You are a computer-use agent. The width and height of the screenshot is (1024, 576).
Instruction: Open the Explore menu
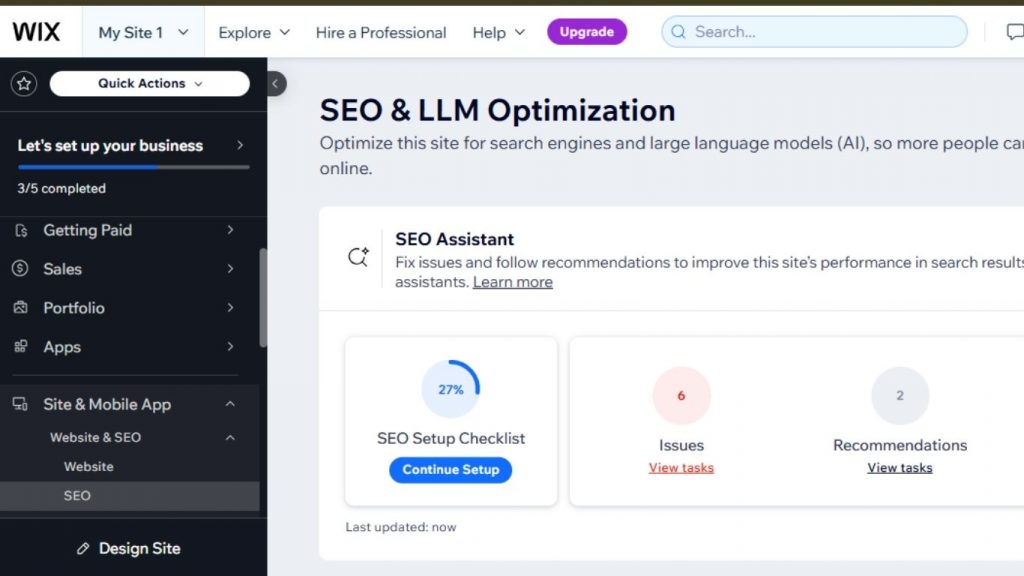click(x=253, y=32)
